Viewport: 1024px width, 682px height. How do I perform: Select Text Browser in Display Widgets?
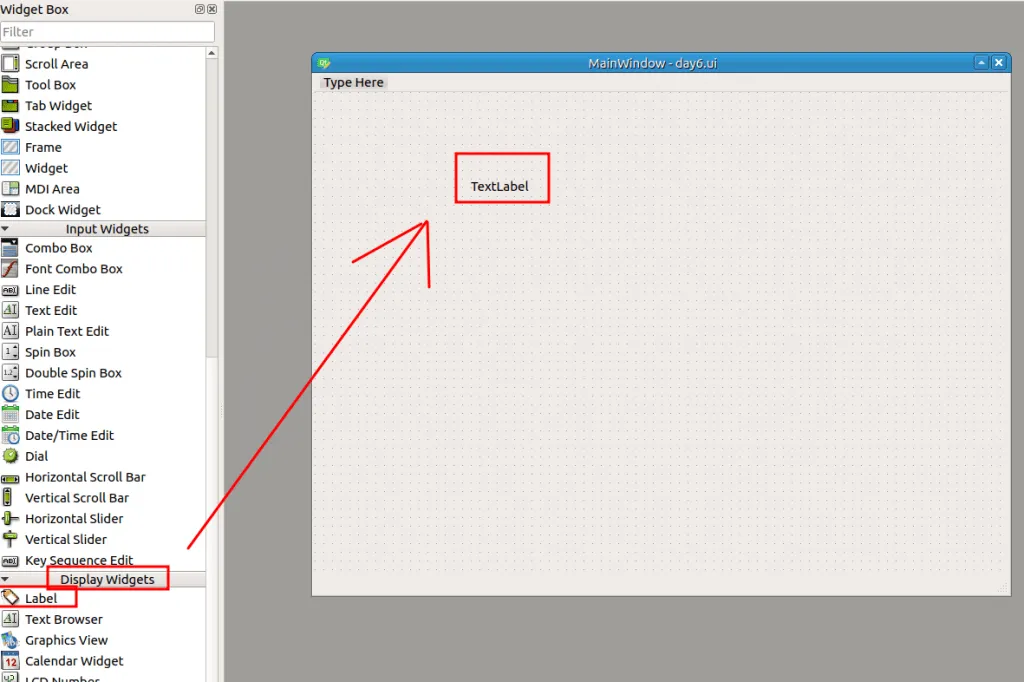(63, 619)
